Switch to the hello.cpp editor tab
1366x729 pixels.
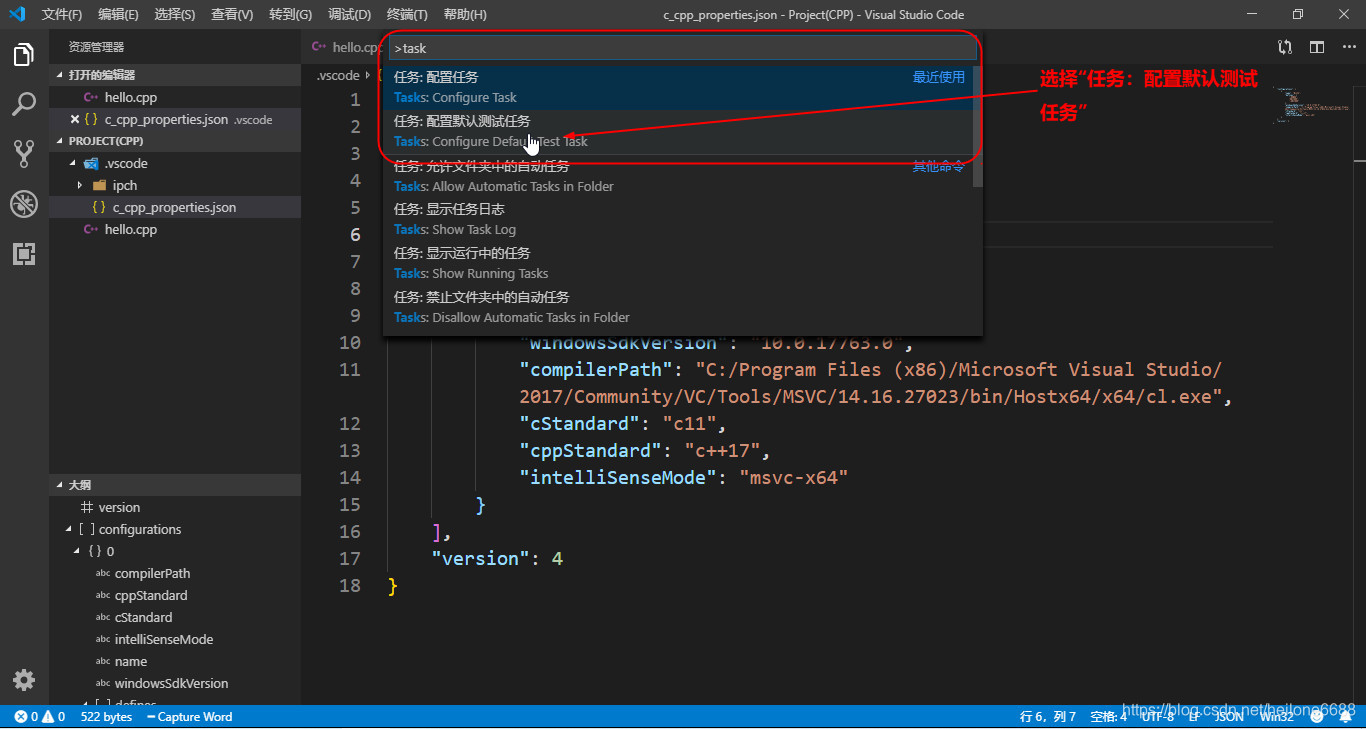click(x=345, y=47)
